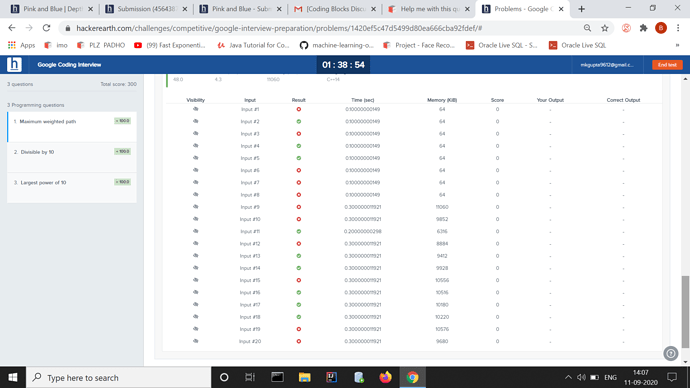690x388 pixels.
Task: Toggle visibility icon for Input #7
Action: [195, 182]
